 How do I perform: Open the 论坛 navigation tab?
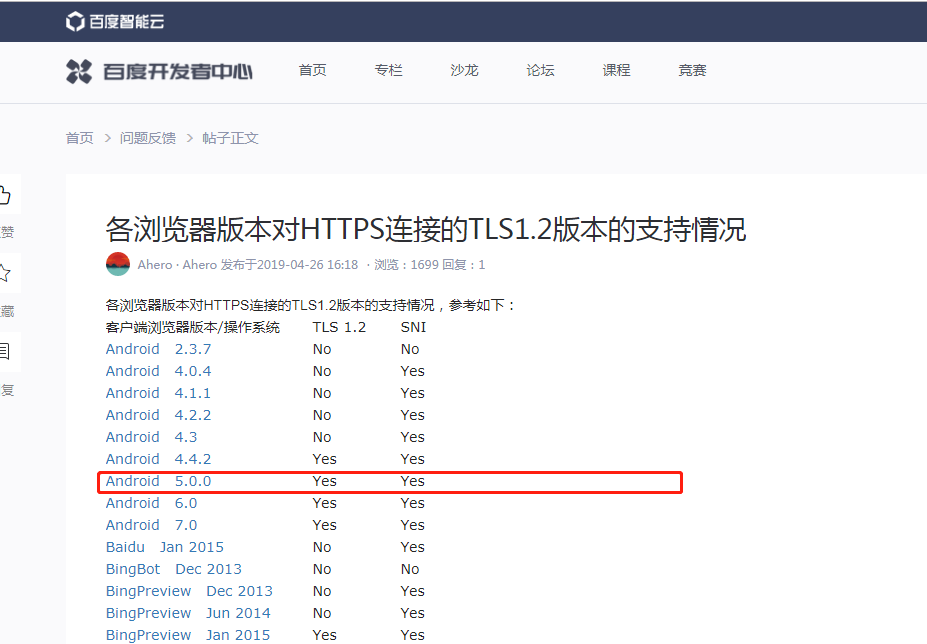(540, 70)
